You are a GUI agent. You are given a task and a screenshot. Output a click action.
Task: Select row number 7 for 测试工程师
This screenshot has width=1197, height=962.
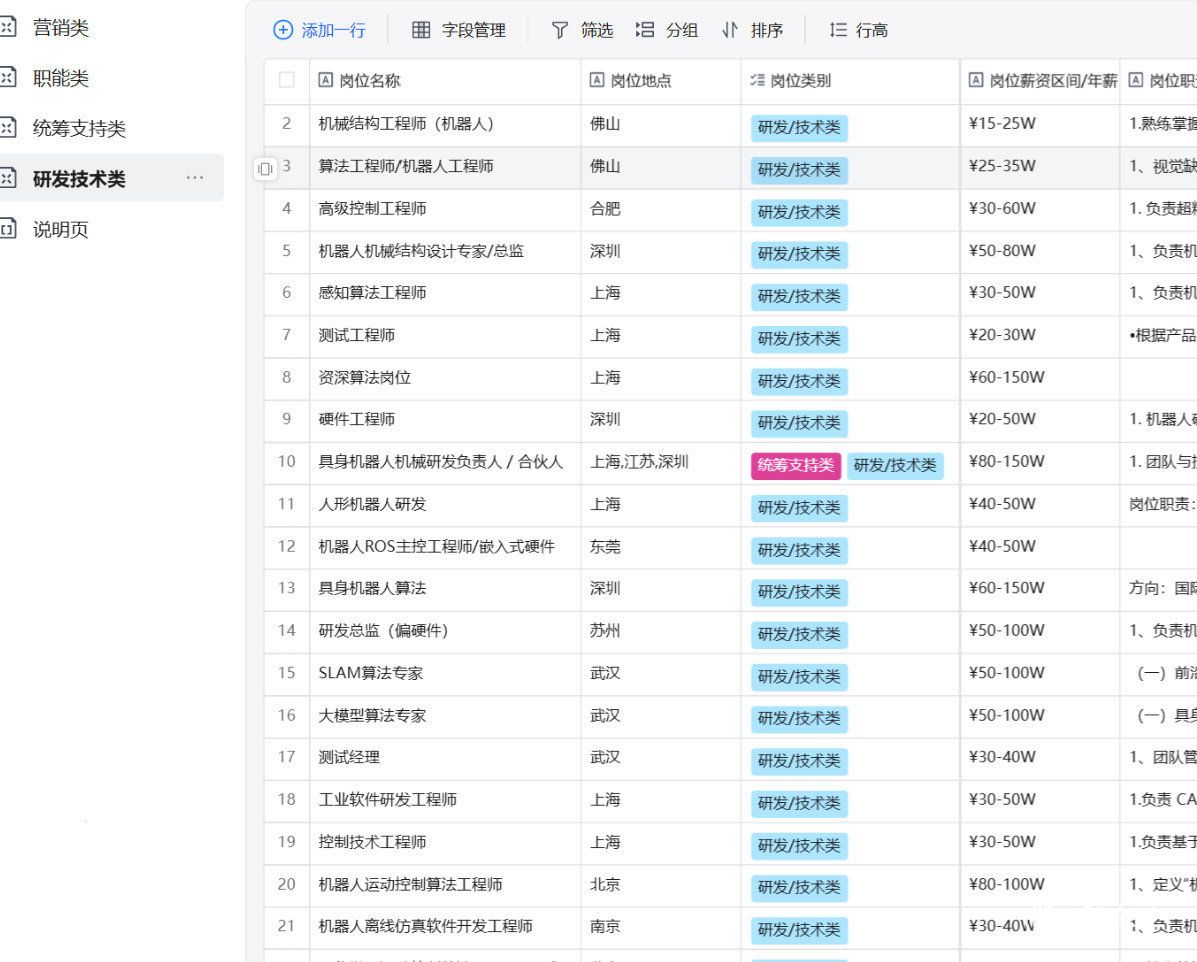click(x=287, y=335)
